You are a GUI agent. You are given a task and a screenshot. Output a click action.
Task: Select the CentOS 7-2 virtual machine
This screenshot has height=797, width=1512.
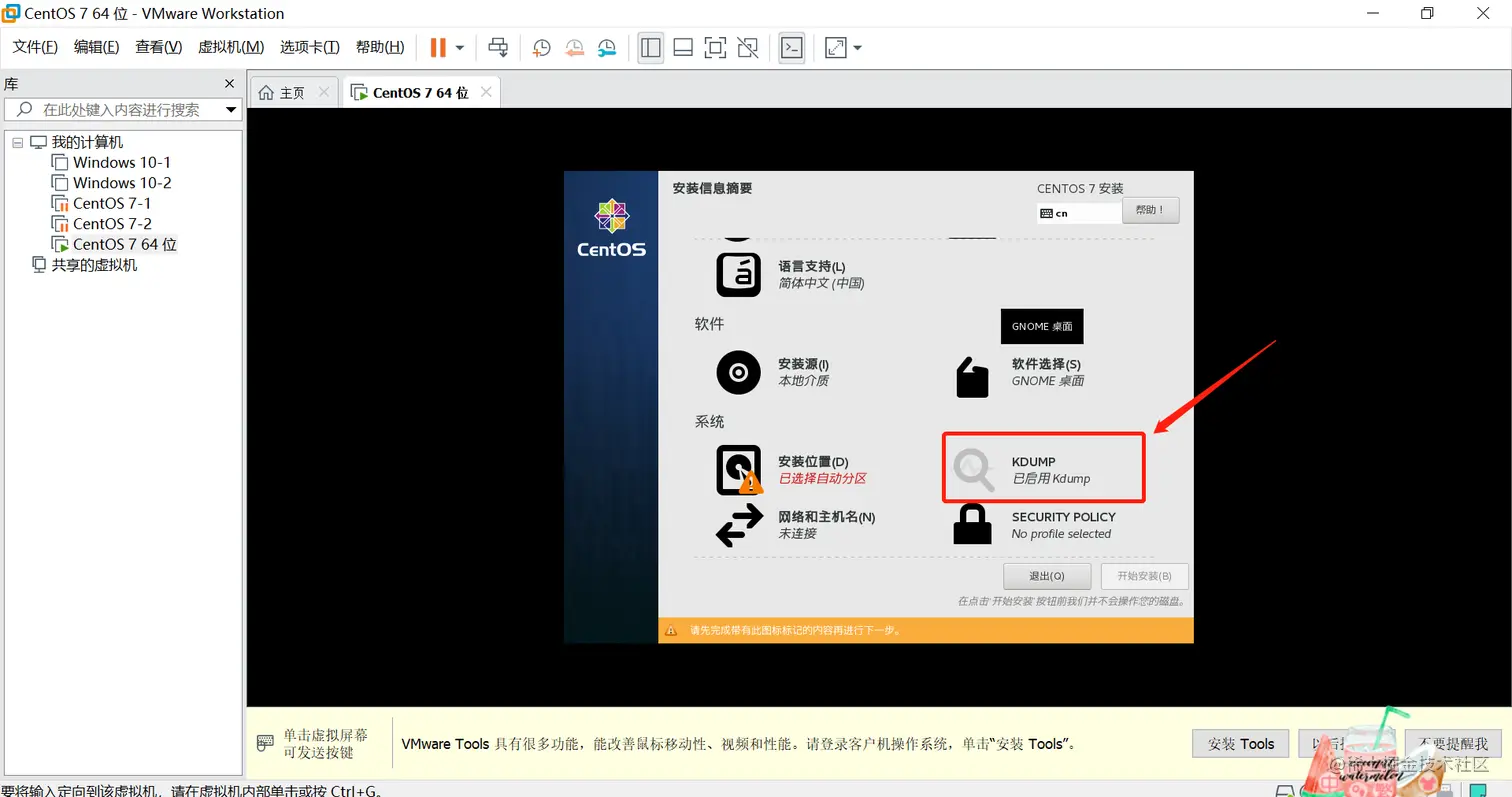coord(112,224)
